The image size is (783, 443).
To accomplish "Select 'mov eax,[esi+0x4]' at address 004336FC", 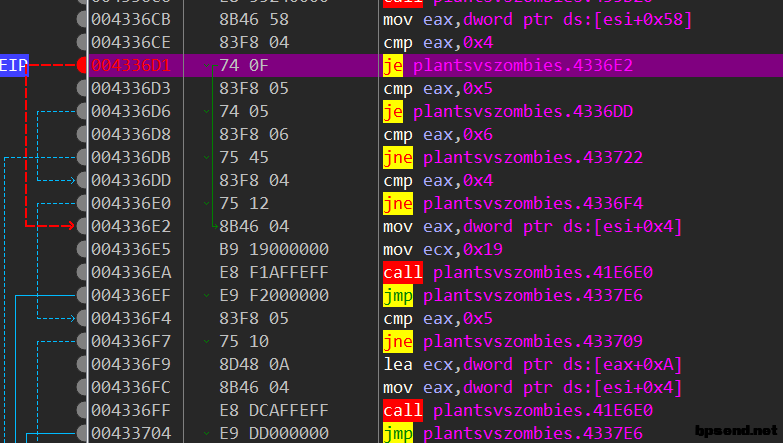I will (x=533, y=387).
